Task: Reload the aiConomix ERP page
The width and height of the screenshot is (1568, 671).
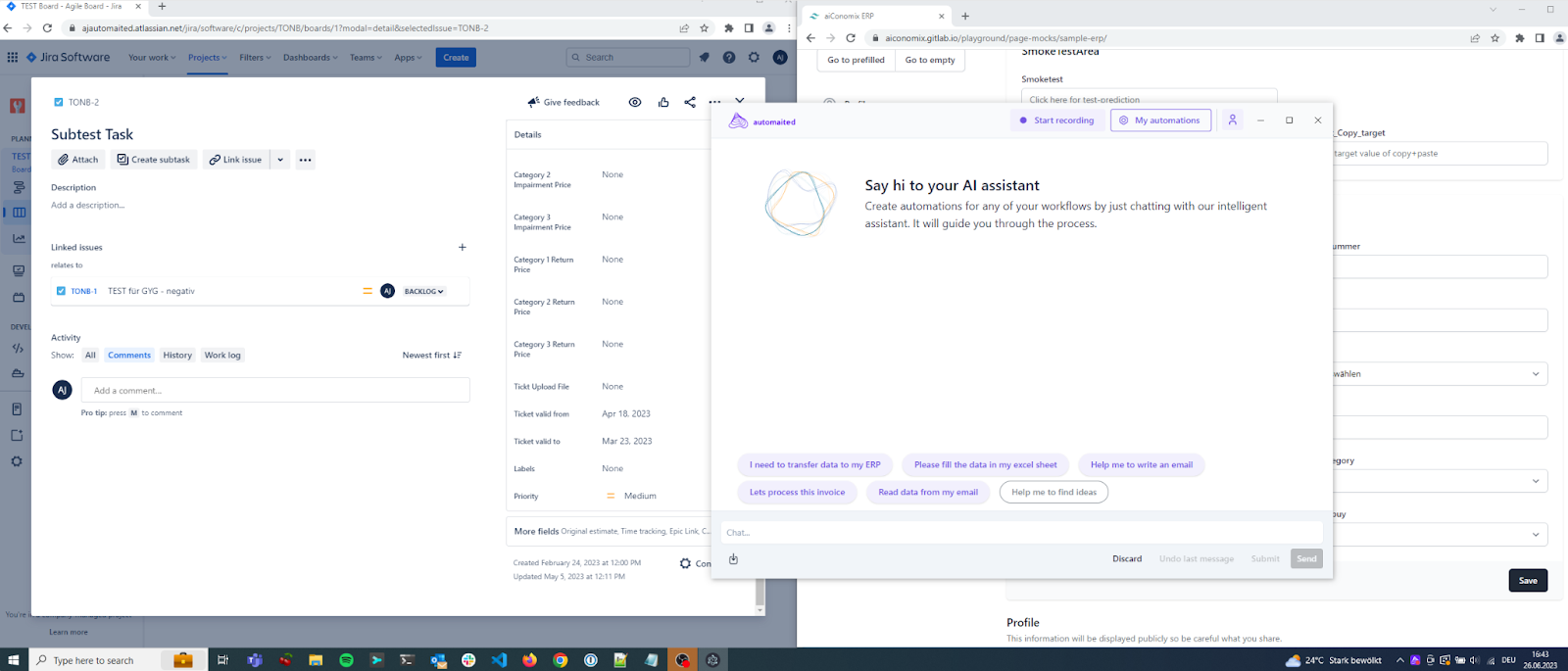Action: [851, 38]
